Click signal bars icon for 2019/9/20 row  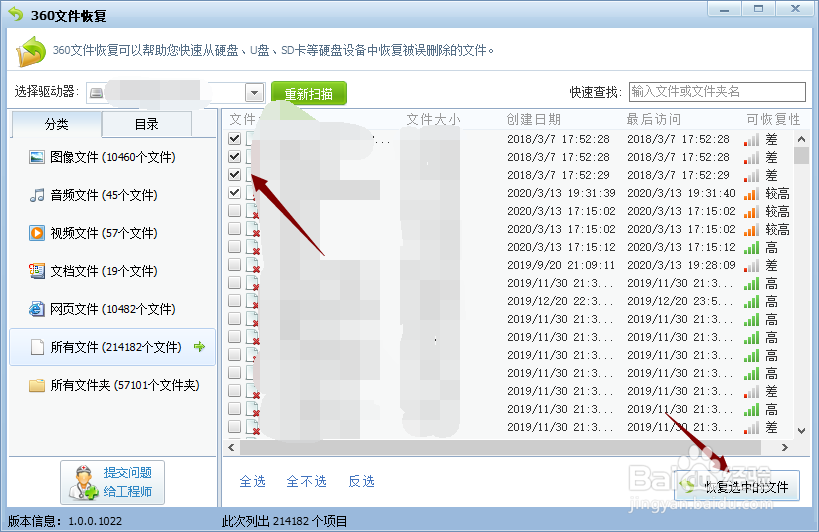coord(751,266)
